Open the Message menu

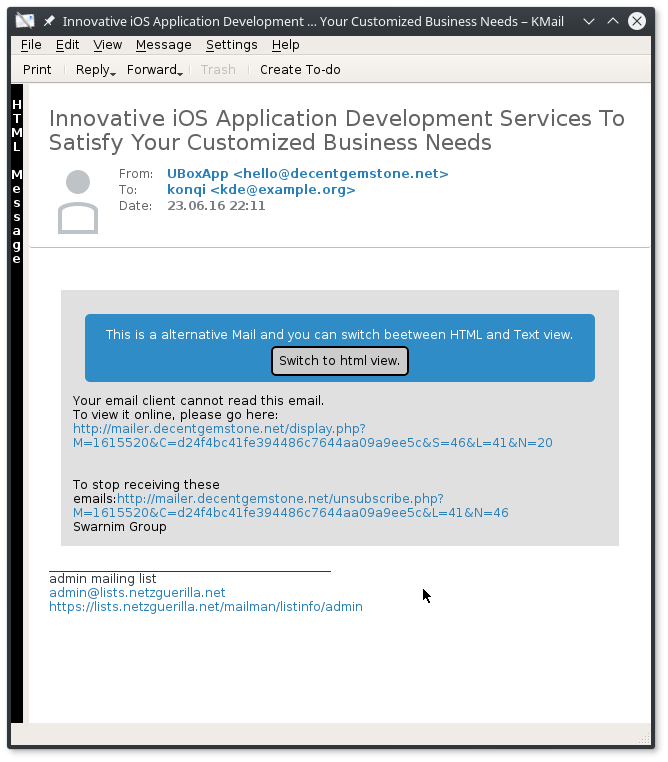pyautogui.click(x=163, y=45)
